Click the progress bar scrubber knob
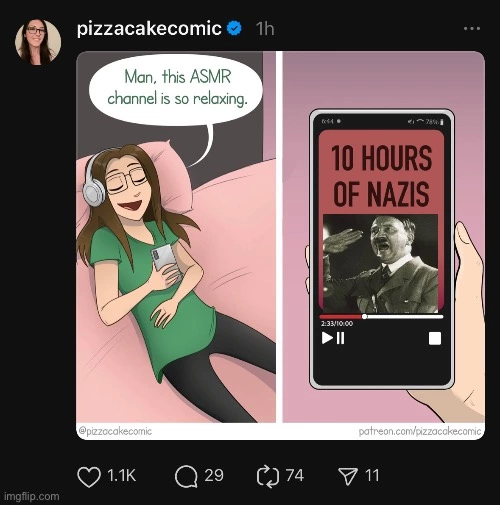This screenshot has height=505, width=500. [364, 316]
